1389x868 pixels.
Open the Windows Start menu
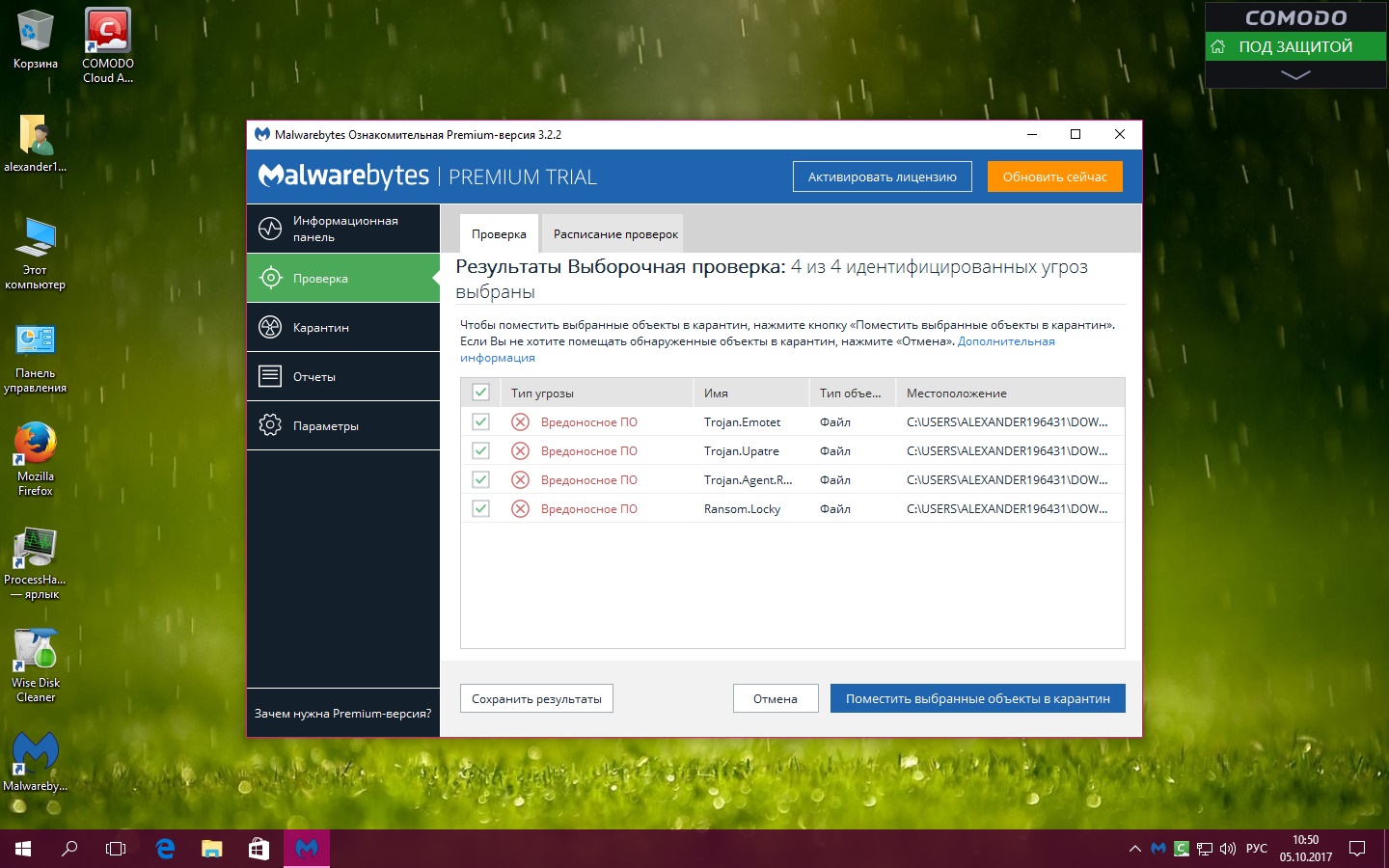(x=23, y=849)
